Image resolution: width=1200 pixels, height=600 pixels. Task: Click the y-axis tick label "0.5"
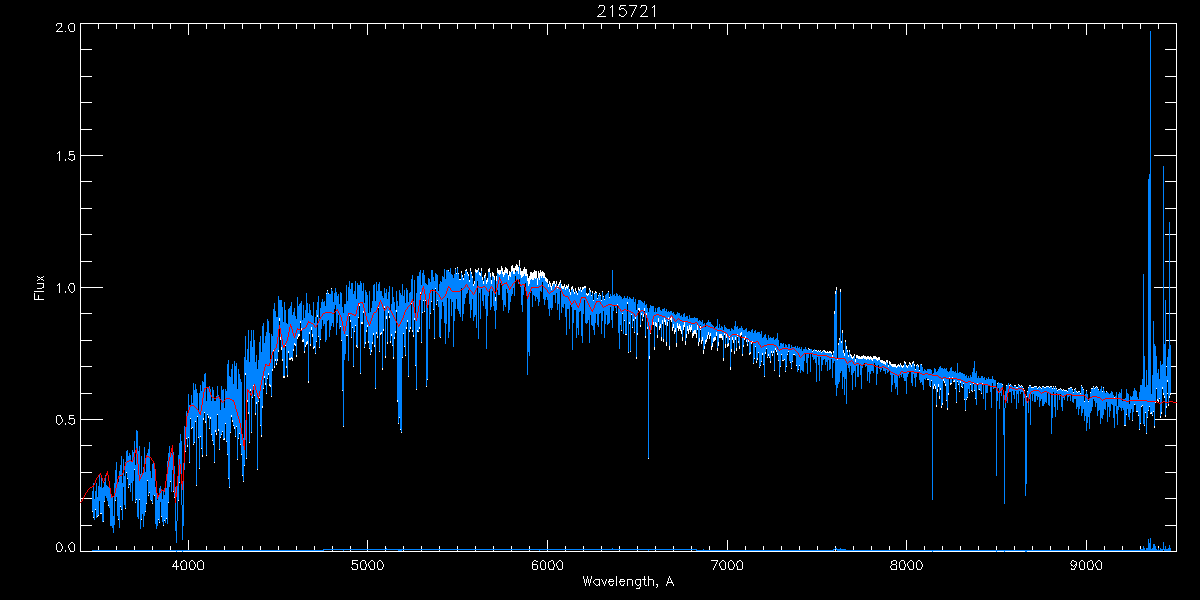[66, 419]
